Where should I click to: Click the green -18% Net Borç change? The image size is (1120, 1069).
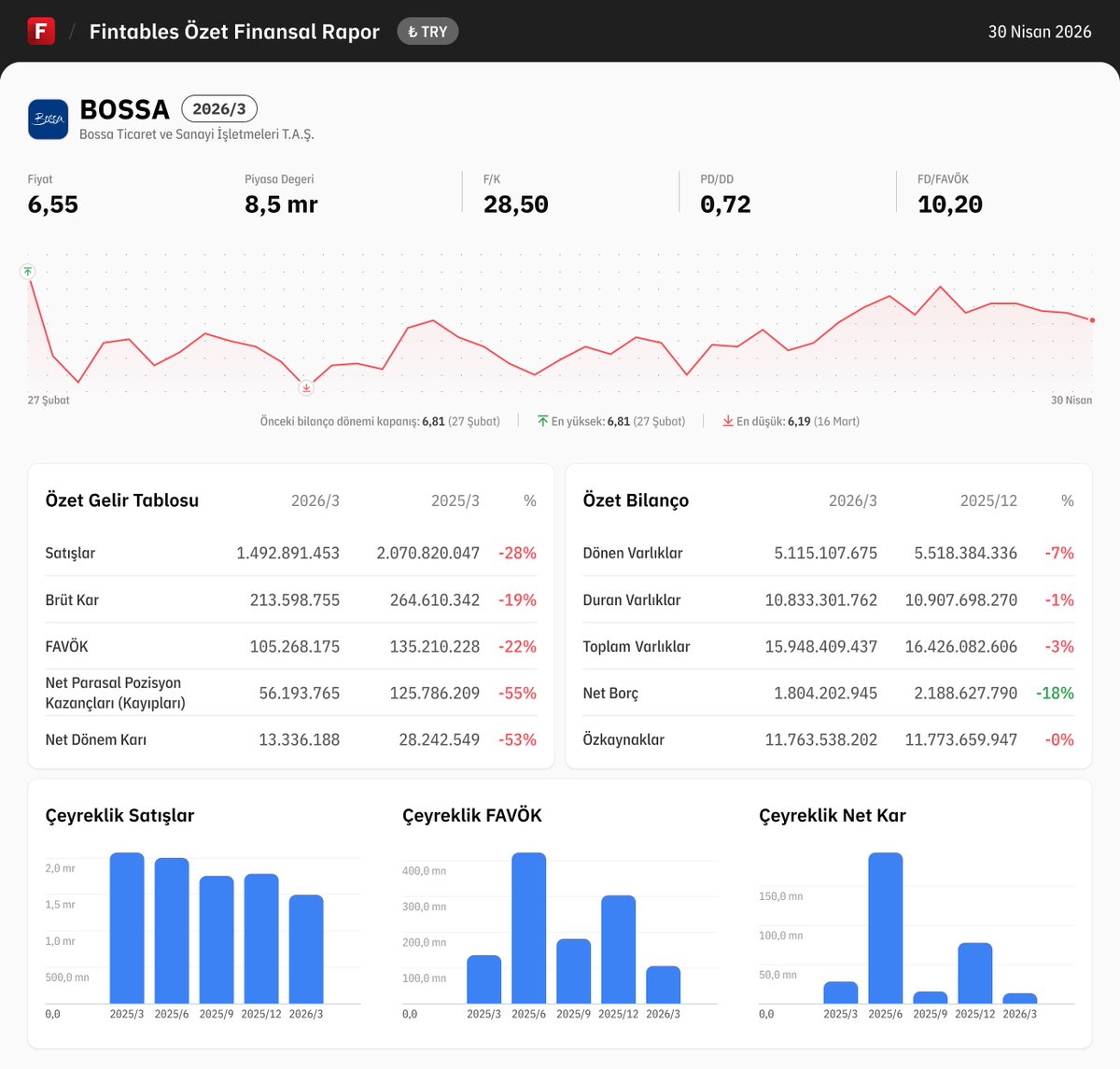[1055, 693]
